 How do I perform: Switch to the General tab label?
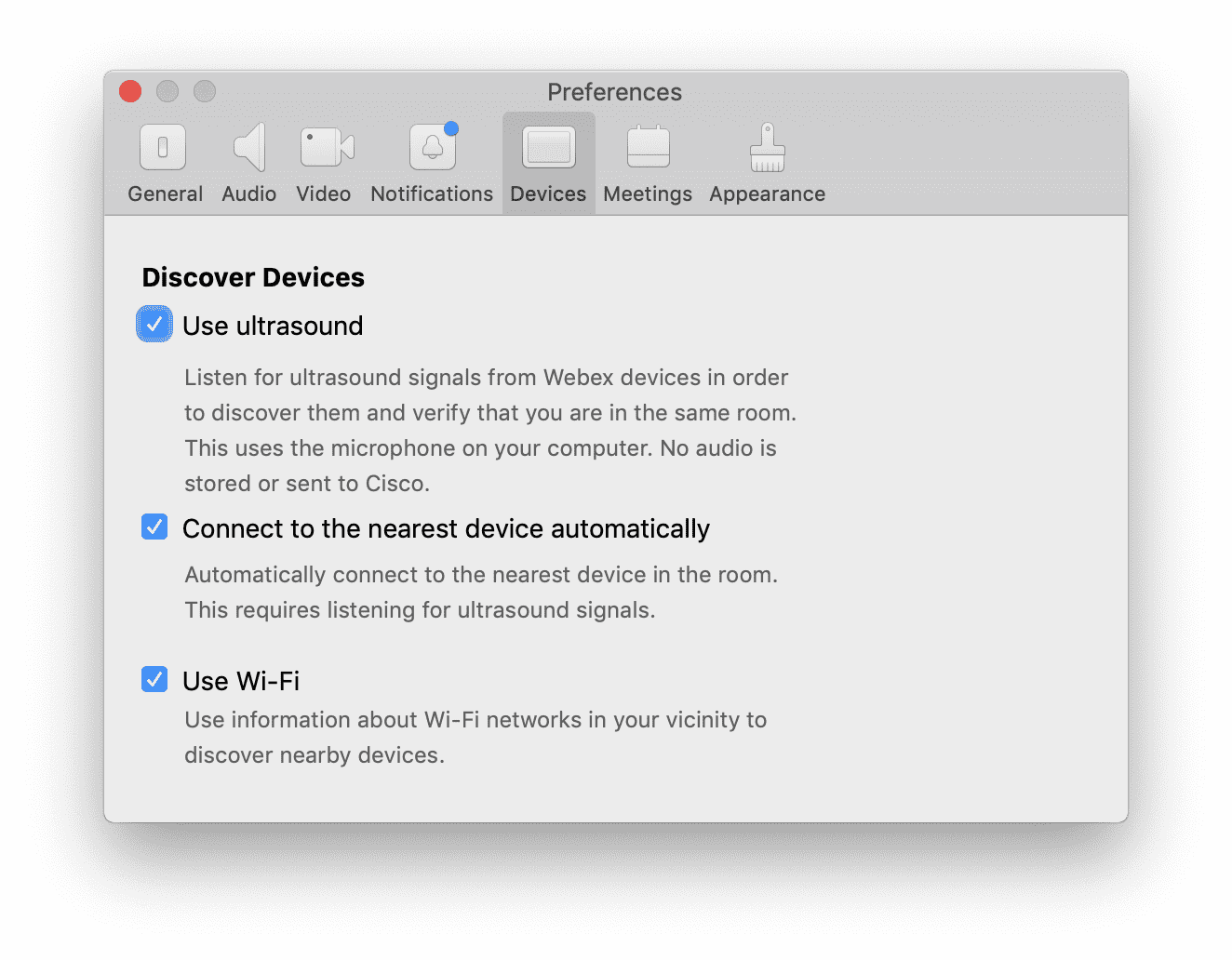[166, 193]
